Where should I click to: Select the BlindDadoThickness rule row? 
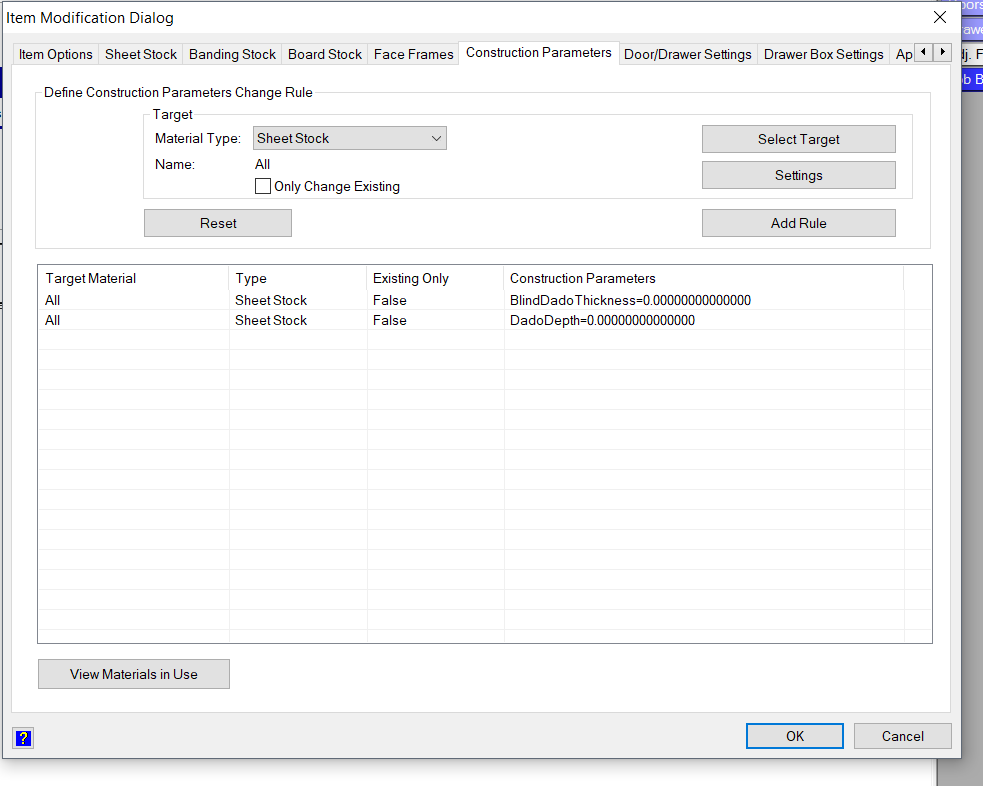[x=630, y=300]
